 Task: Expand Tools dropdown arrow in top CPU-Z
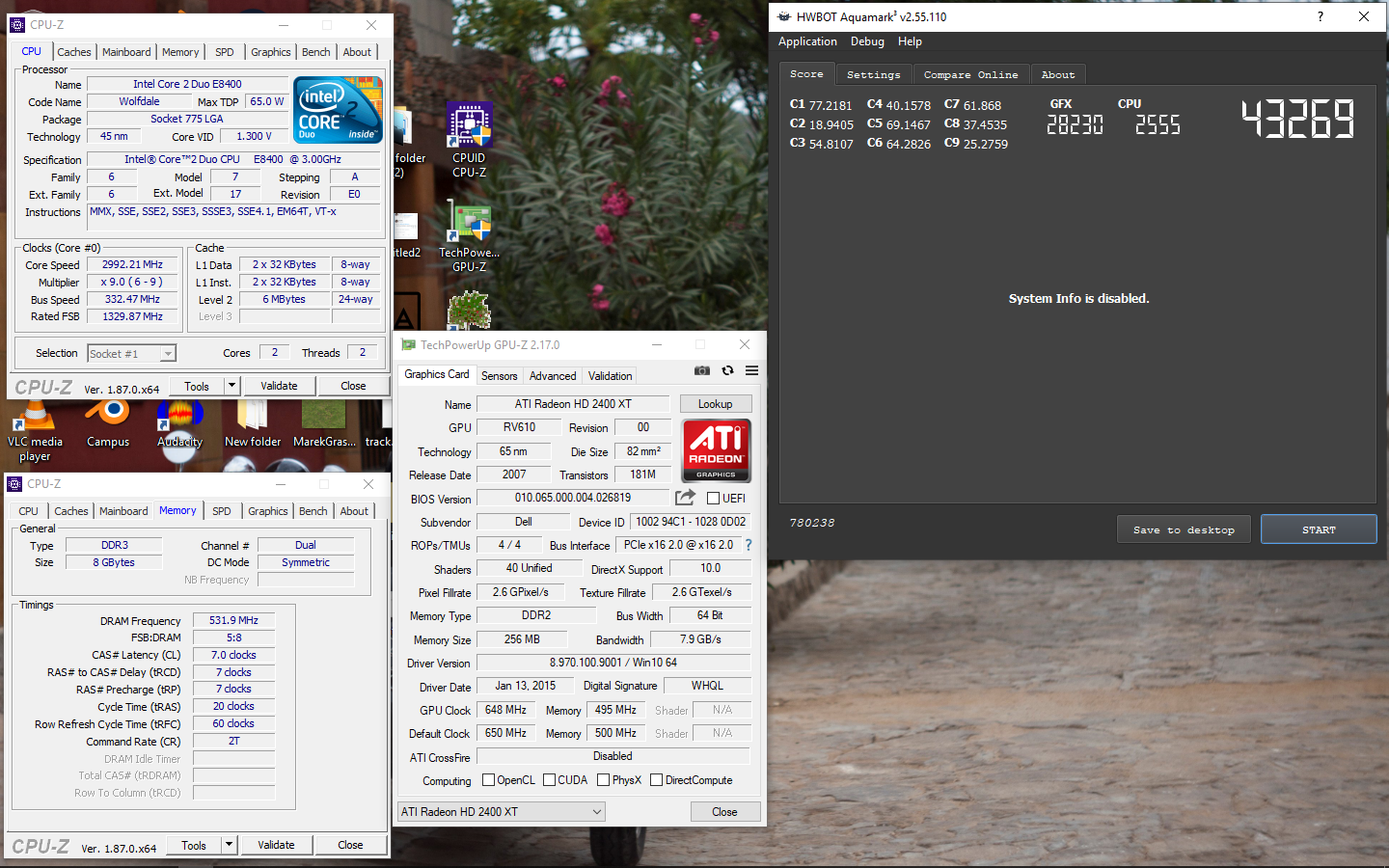tap(231, 386)
